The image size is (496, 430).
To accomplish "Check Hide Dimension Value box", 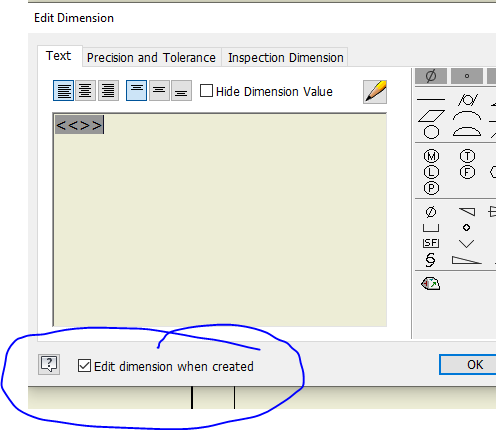I will [x=206, y=91].
